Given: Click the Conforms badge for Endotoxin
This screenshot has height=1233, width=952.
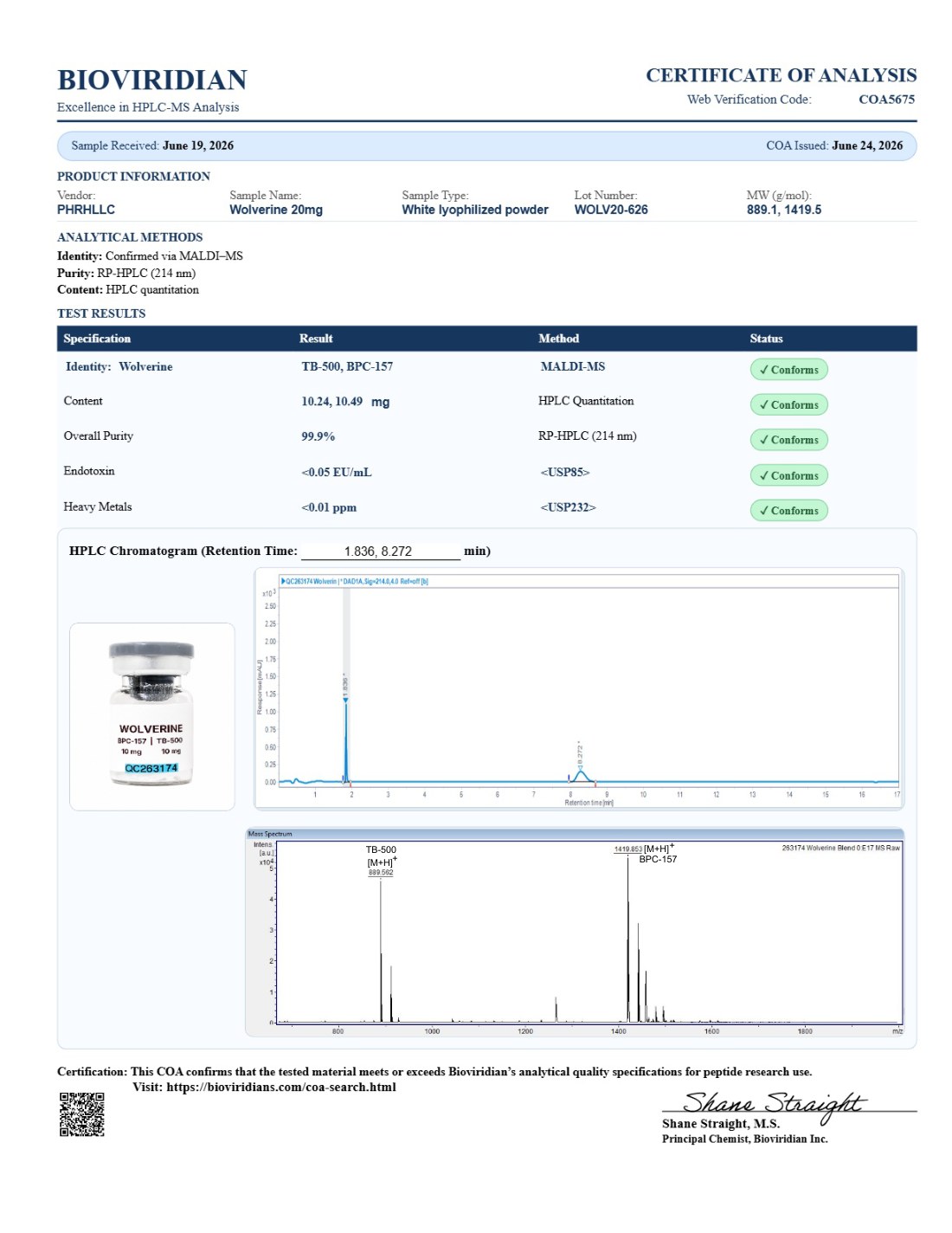Looking at the screenshot, I should click(788, 475).
